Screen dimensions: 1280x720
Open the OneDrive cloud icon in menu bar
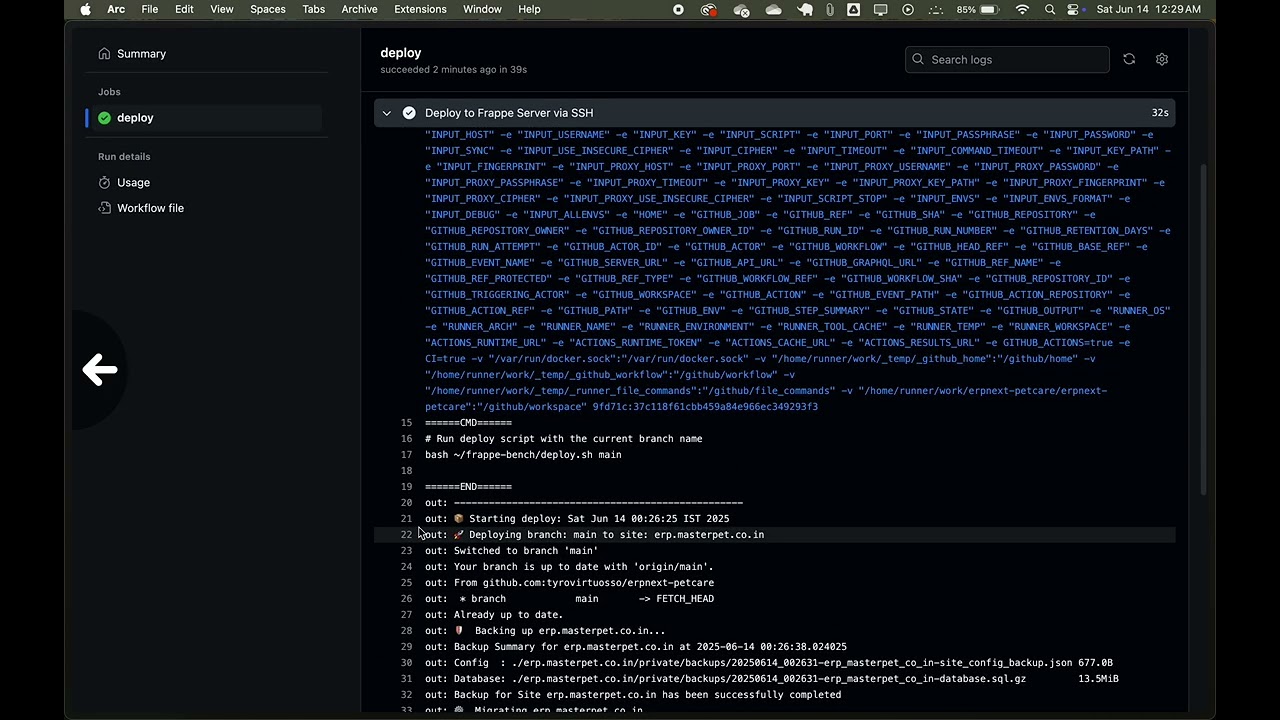tap(774, 9)
